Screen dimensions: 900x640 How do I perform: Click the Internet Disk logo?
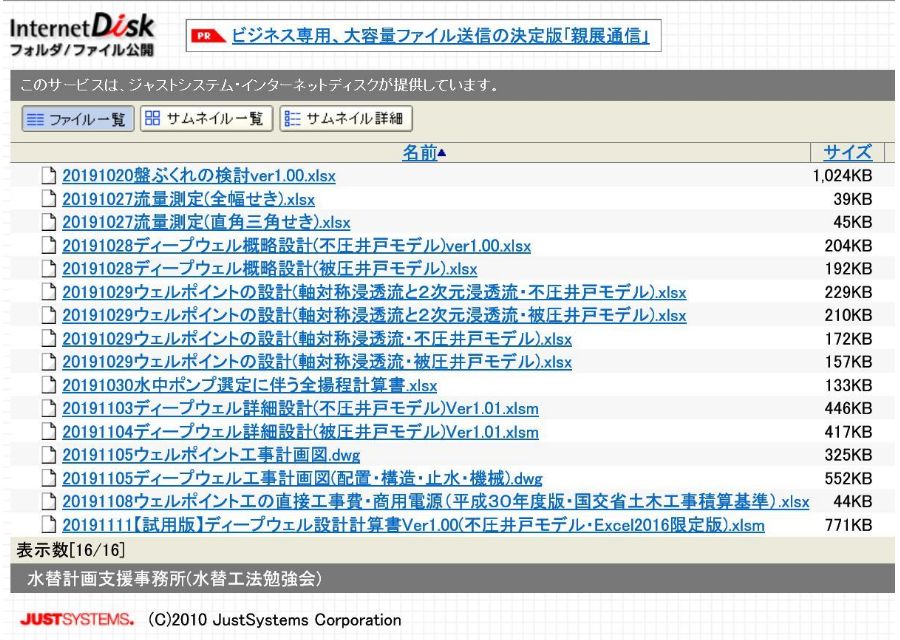pos(82,34)
